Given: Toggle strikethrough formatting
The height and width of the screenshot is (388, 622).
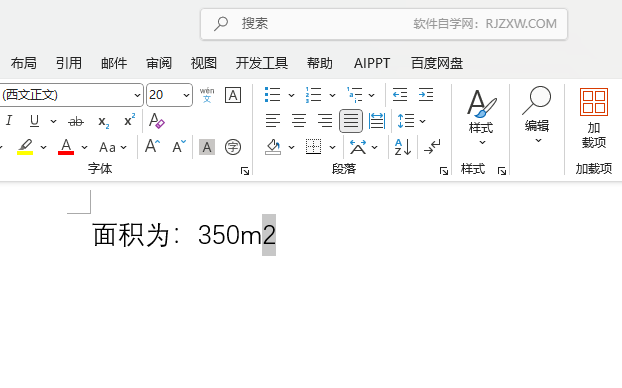Looking at the screenshot, I should 76,121.
